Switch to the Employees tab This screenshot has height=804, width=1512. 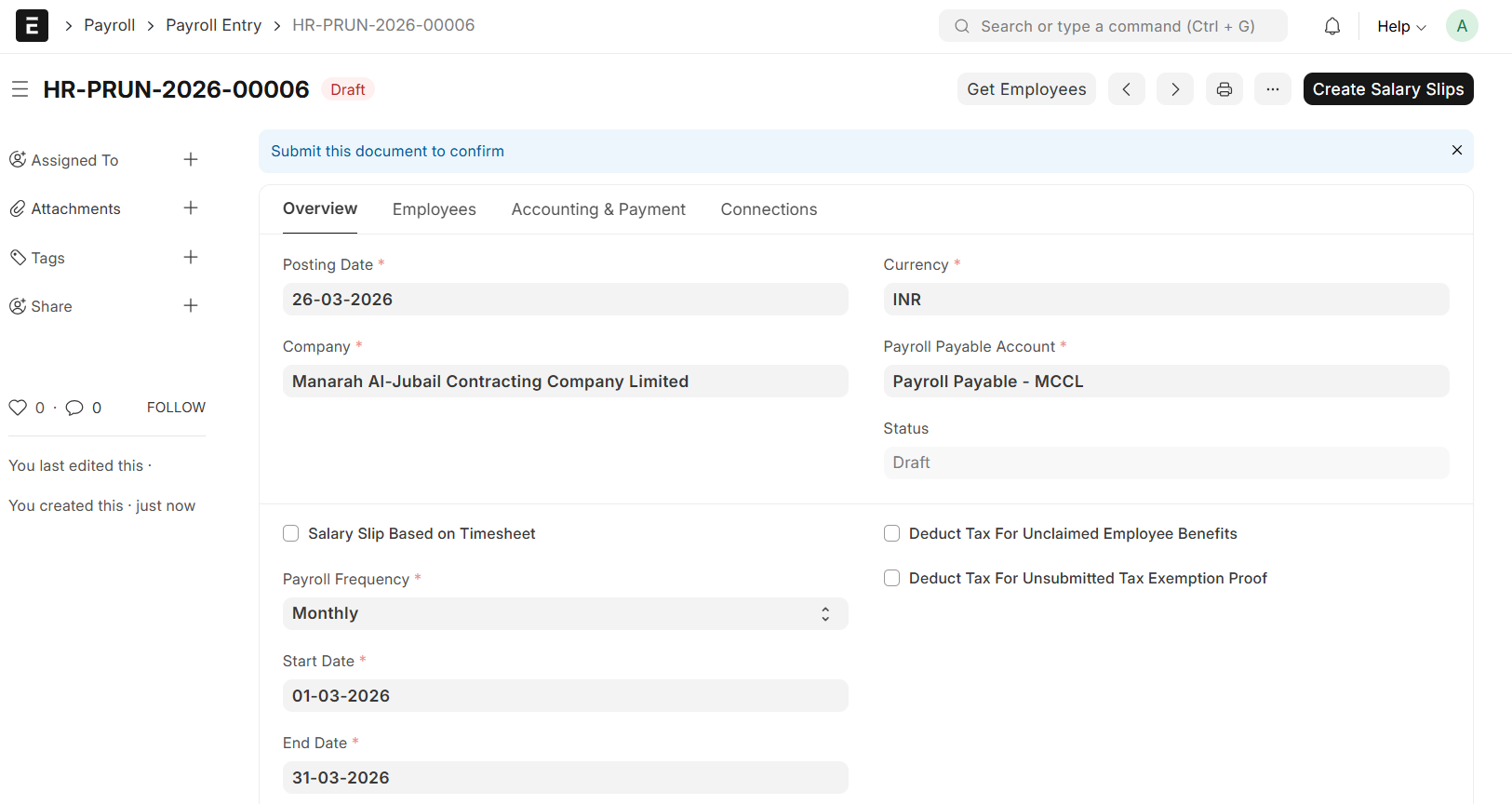(x=434, y=209)
